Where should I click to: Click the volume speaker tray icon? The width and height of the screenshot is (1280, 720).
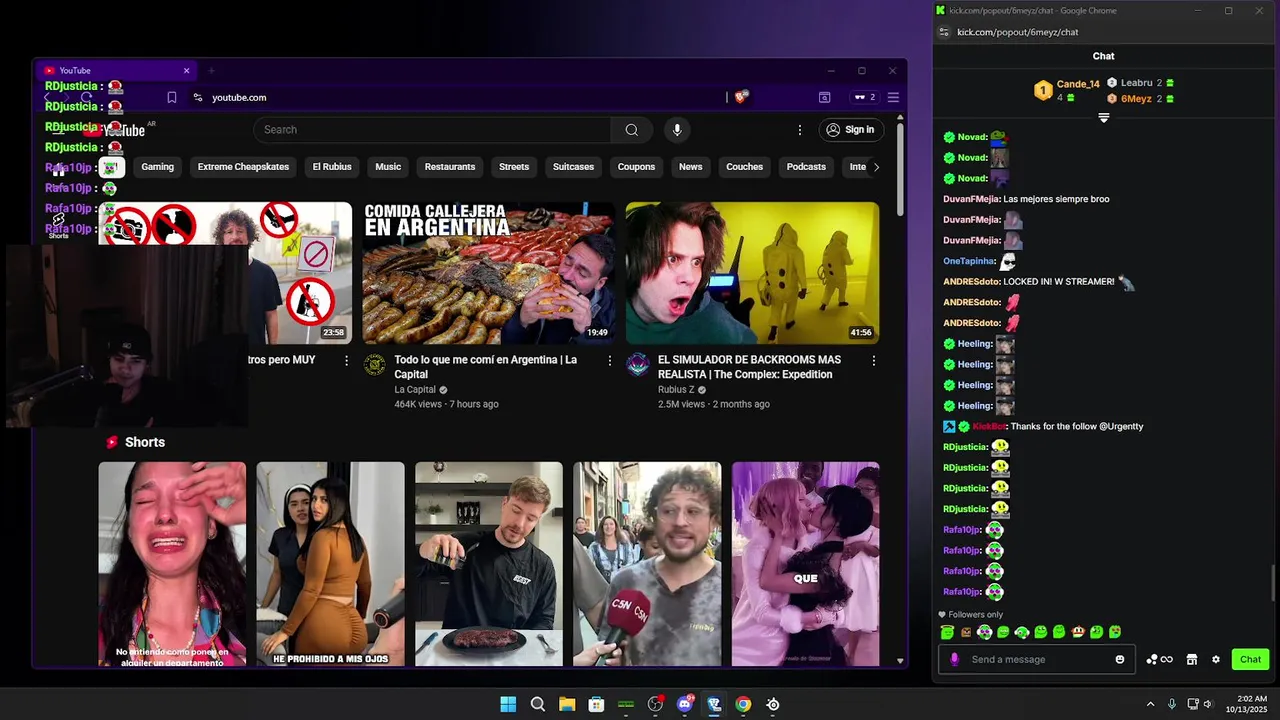(1208, 704)
